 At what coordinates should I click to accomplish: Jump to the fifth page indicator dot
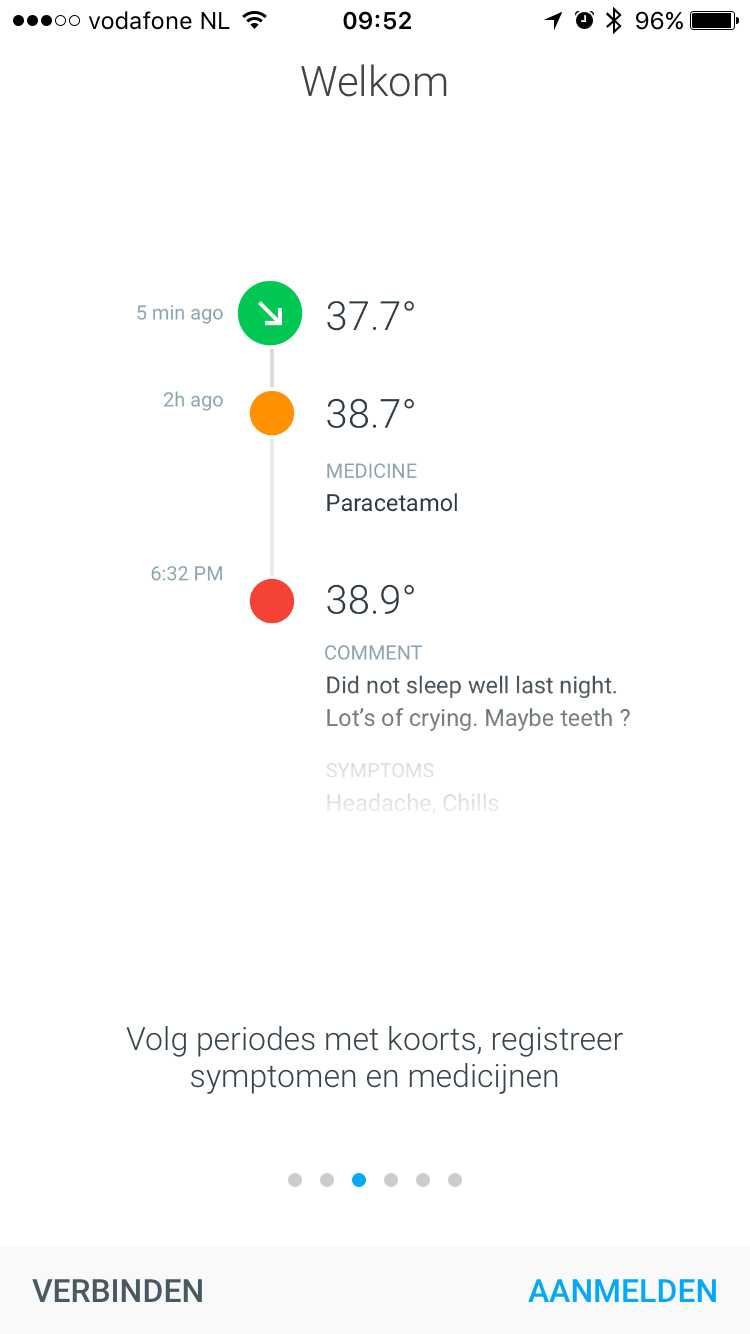point(423,1180)
